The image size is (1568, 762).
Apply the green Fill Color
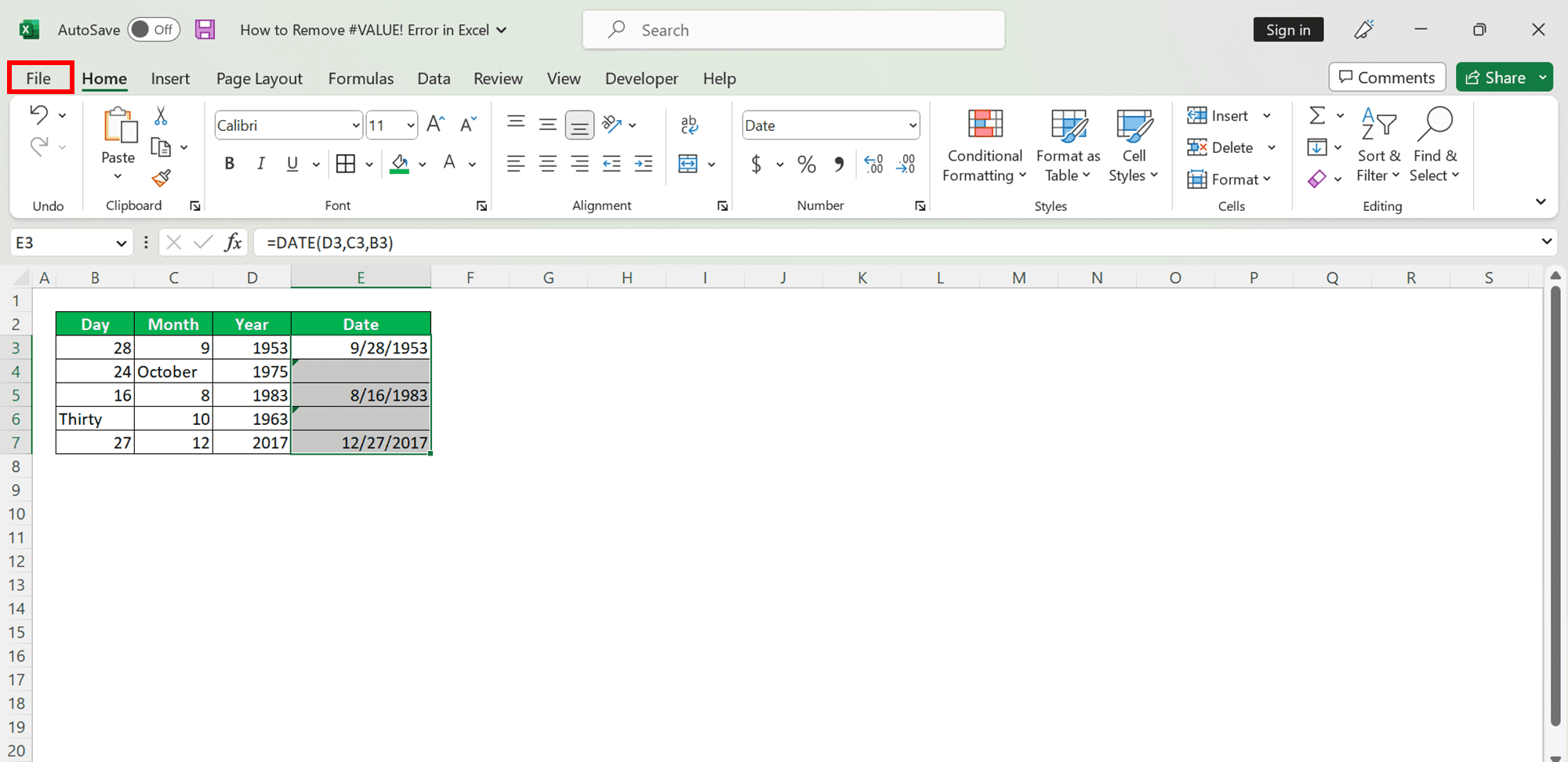400,164
